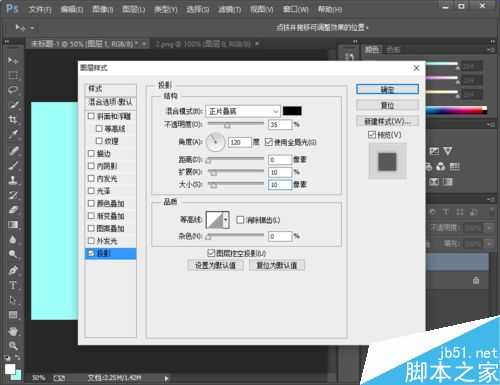Screen dimensions: 500x385
Task: Select the Lasso tool
Action: point(13,90)
